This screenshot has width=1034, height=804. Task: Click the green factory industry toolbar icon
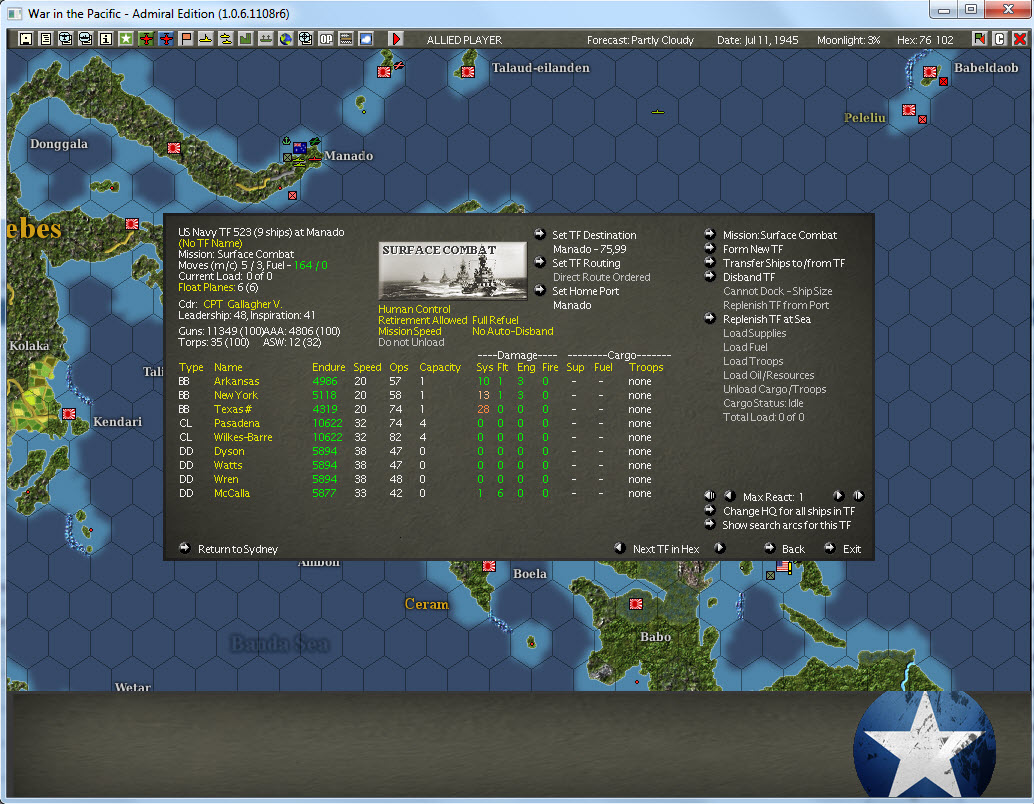tap(245, 40)
